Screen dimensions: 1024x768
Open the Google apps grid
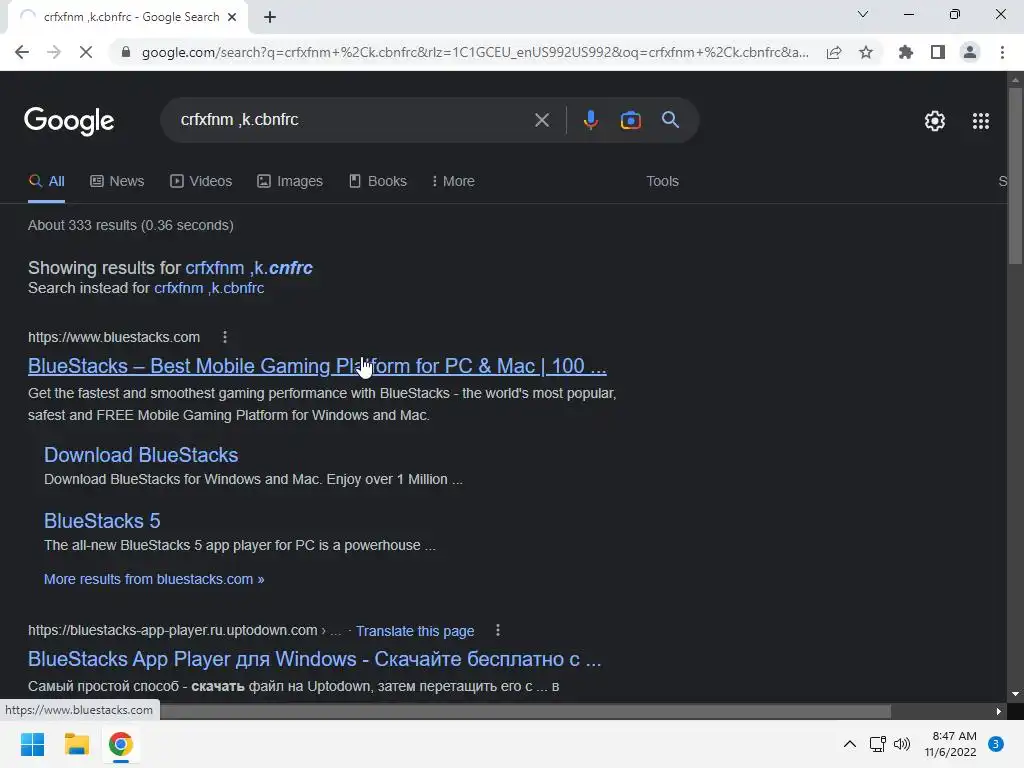[x=981, y=121]
